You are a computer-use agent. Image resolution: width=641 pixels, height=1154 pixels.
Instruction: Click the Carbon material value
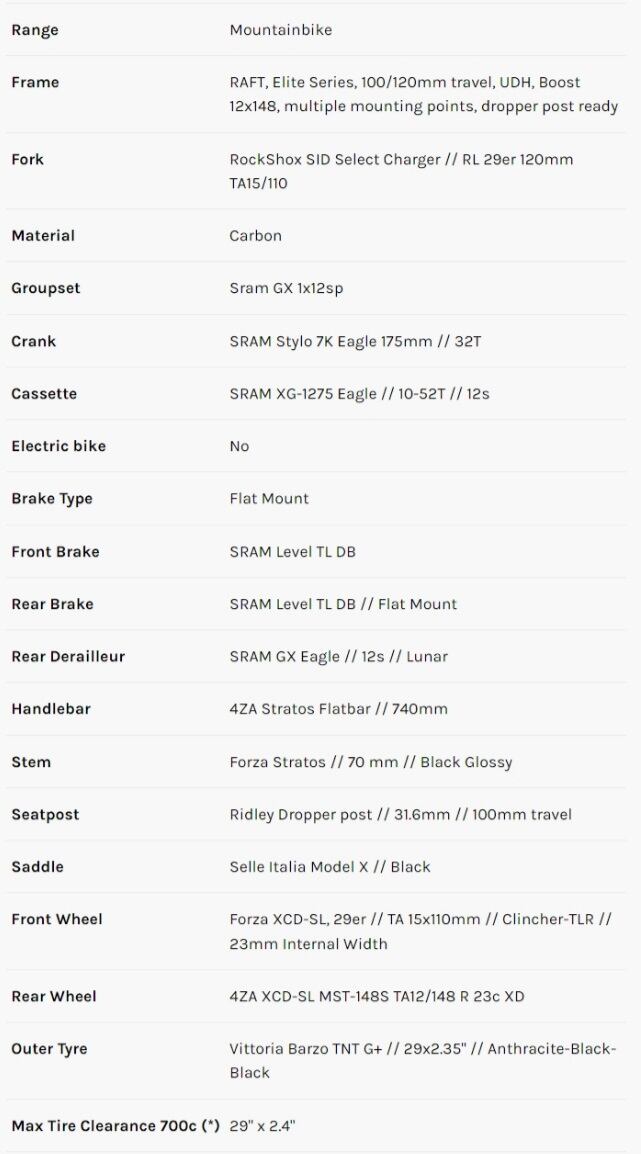[255, 236]
